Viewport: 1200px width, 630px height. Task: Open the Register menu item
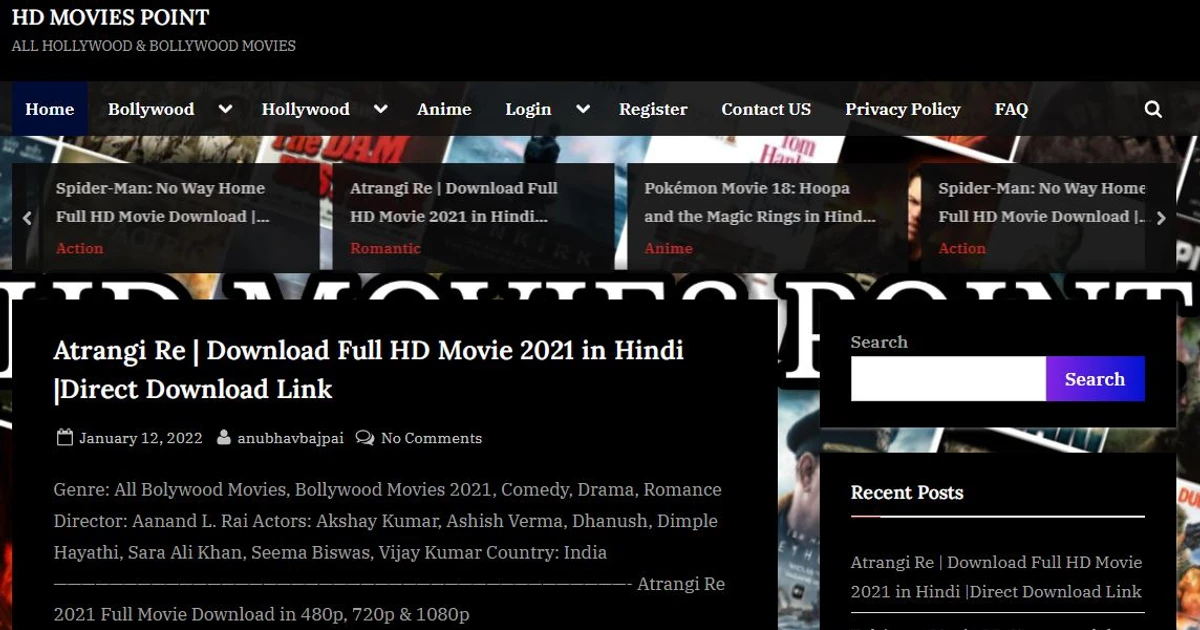653,109
